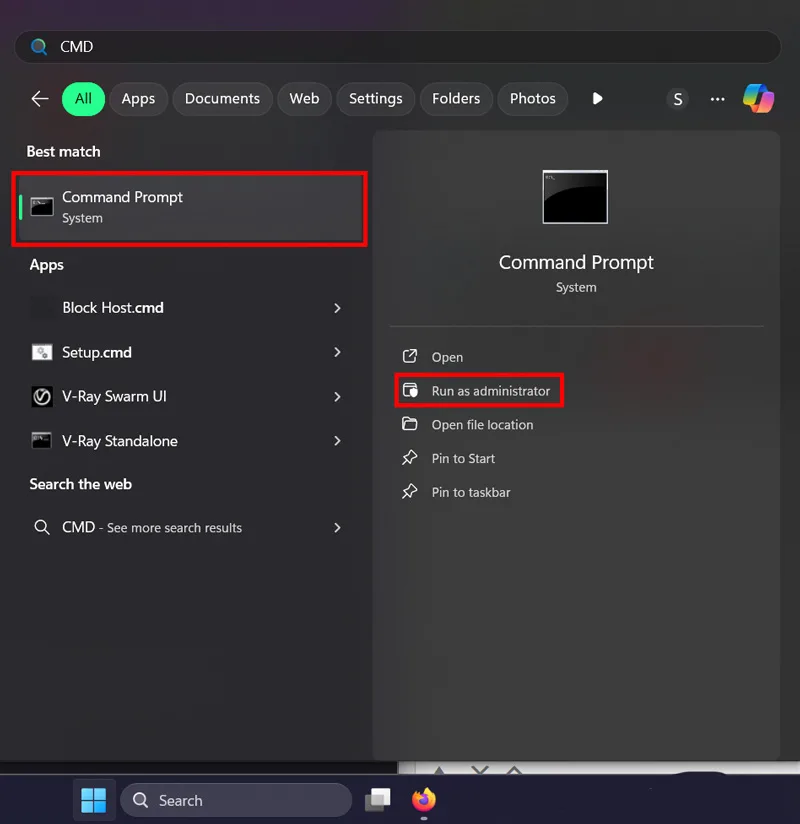Click the Pin to taskbar pin icon
800x824 pixels.
pos(410,491)
